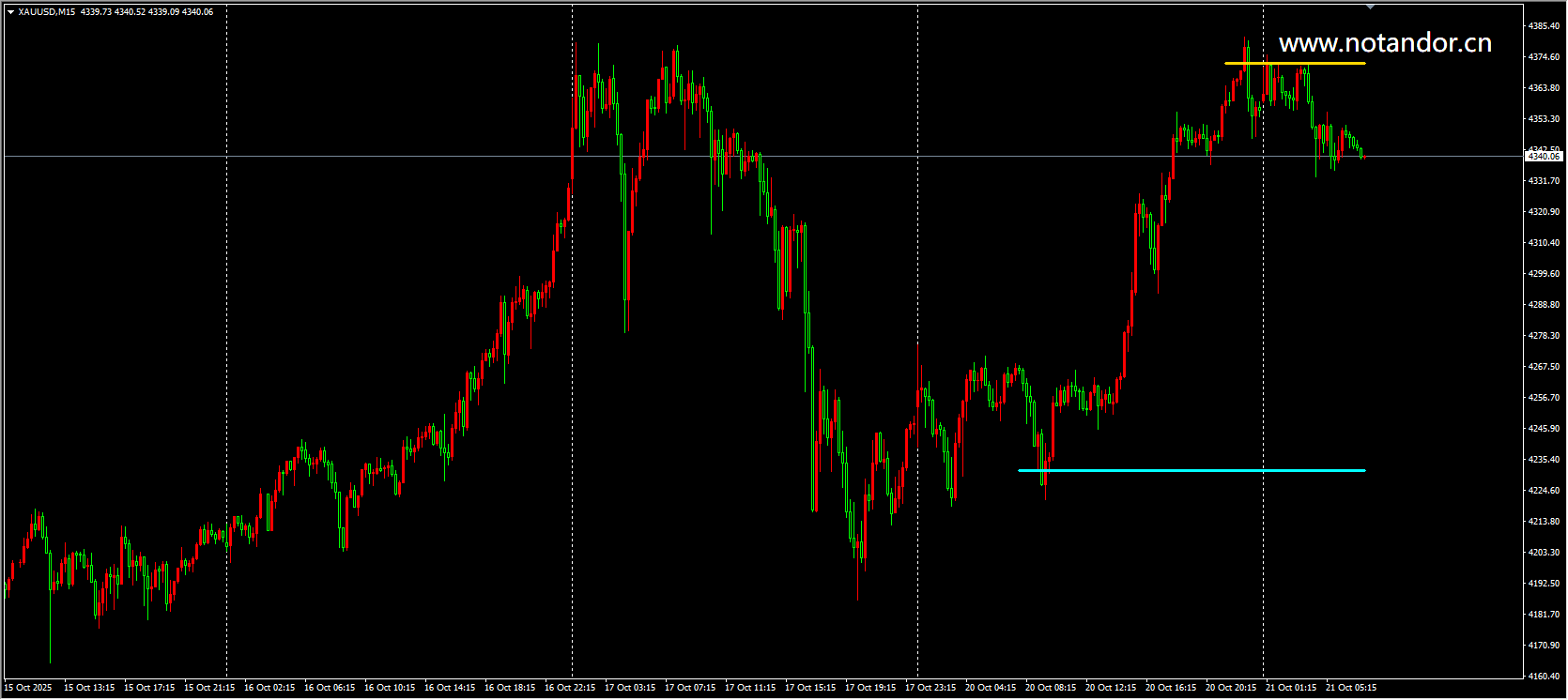Click the 17 Oct 19:15 time label

click(870, 688)
